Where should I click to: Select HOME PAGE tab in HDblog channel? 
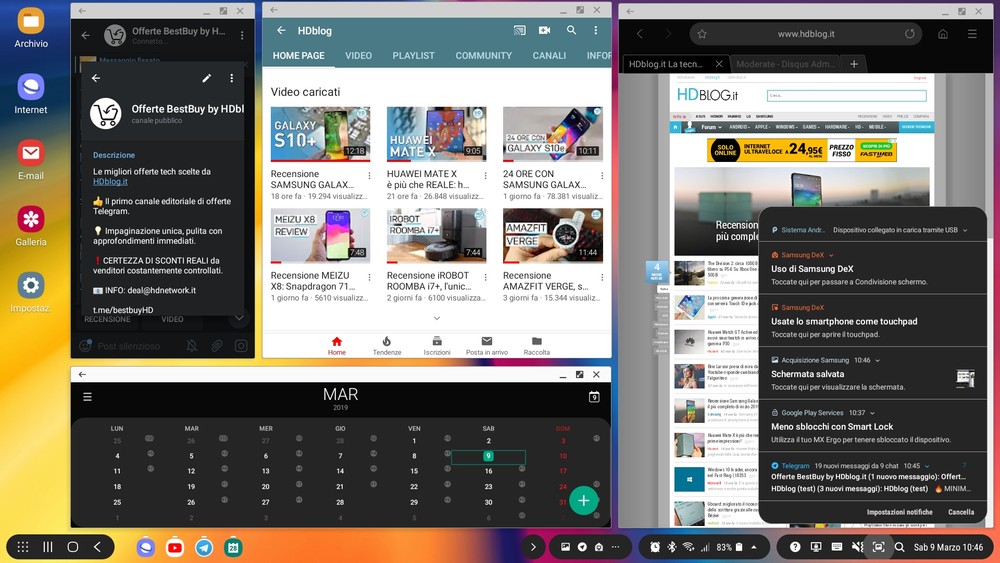tap(298, 55)
